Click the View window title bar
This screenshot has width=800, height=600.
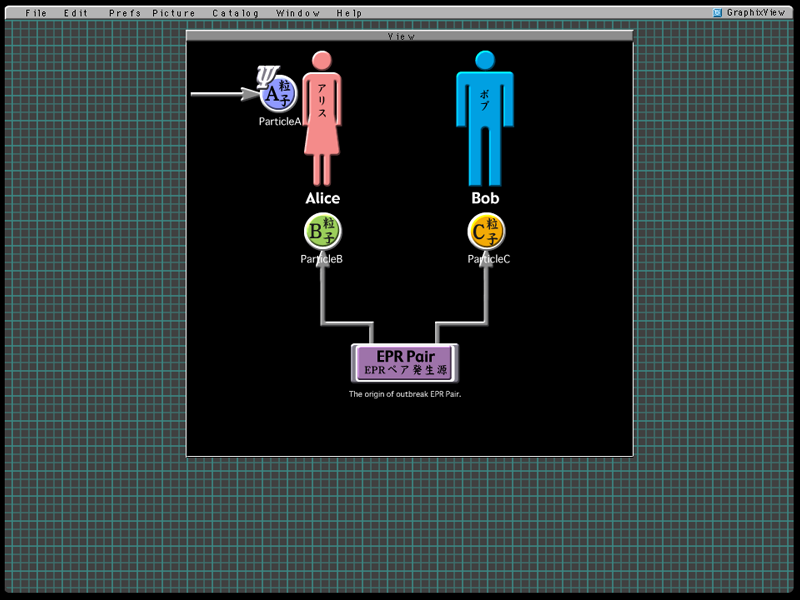point(409,36)
